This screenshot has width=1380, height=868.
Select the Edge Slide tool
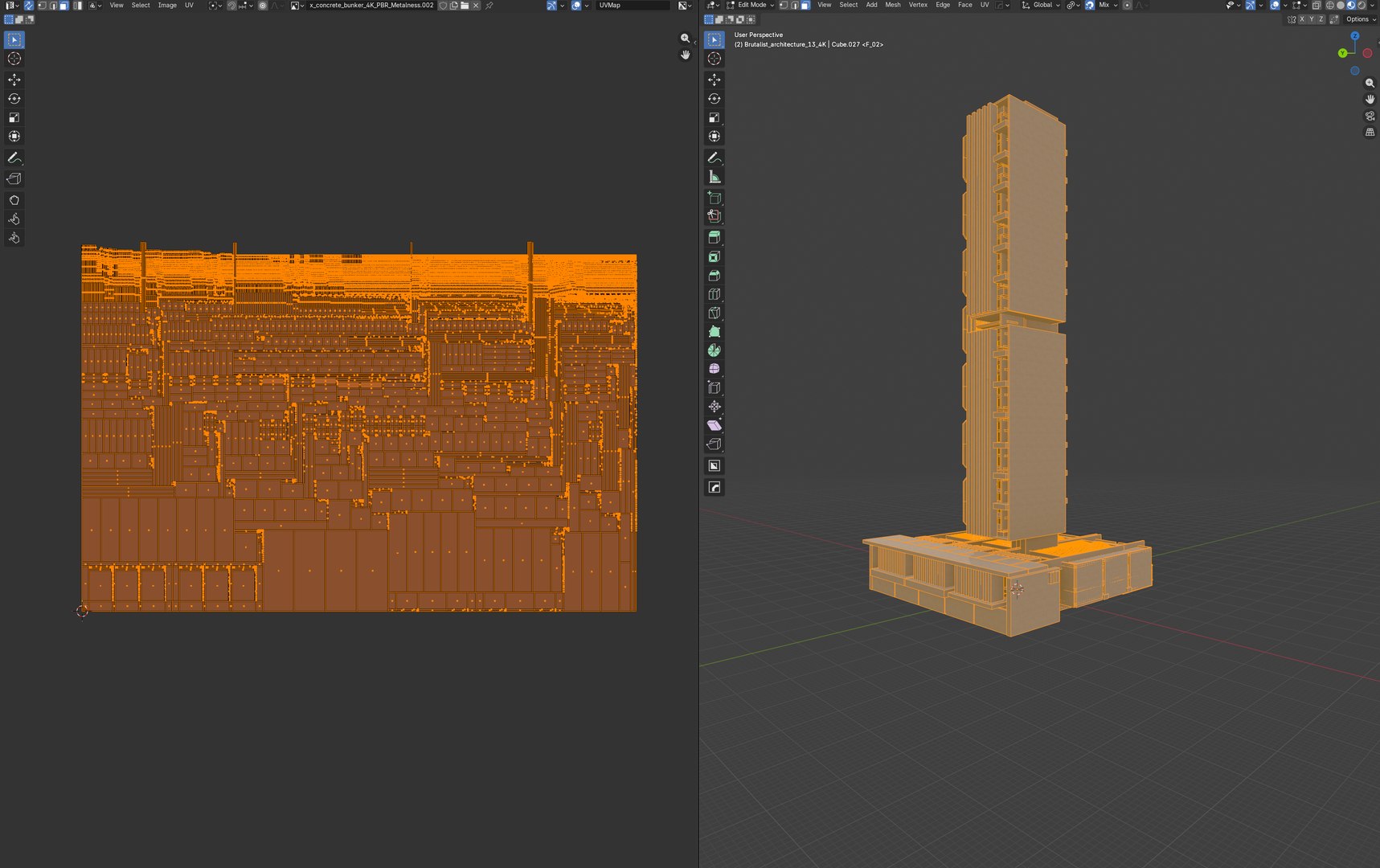[714, 387]
